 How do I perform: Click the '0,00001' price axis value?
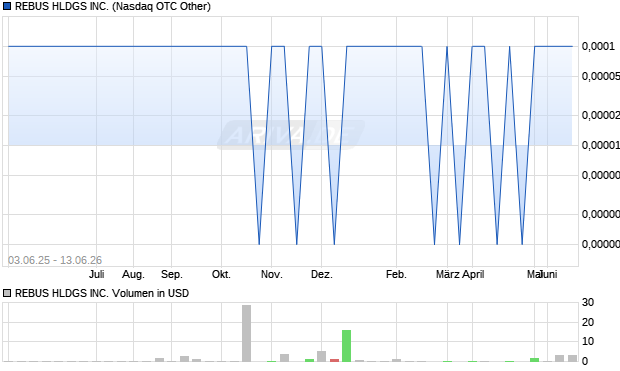coord(601,145)
